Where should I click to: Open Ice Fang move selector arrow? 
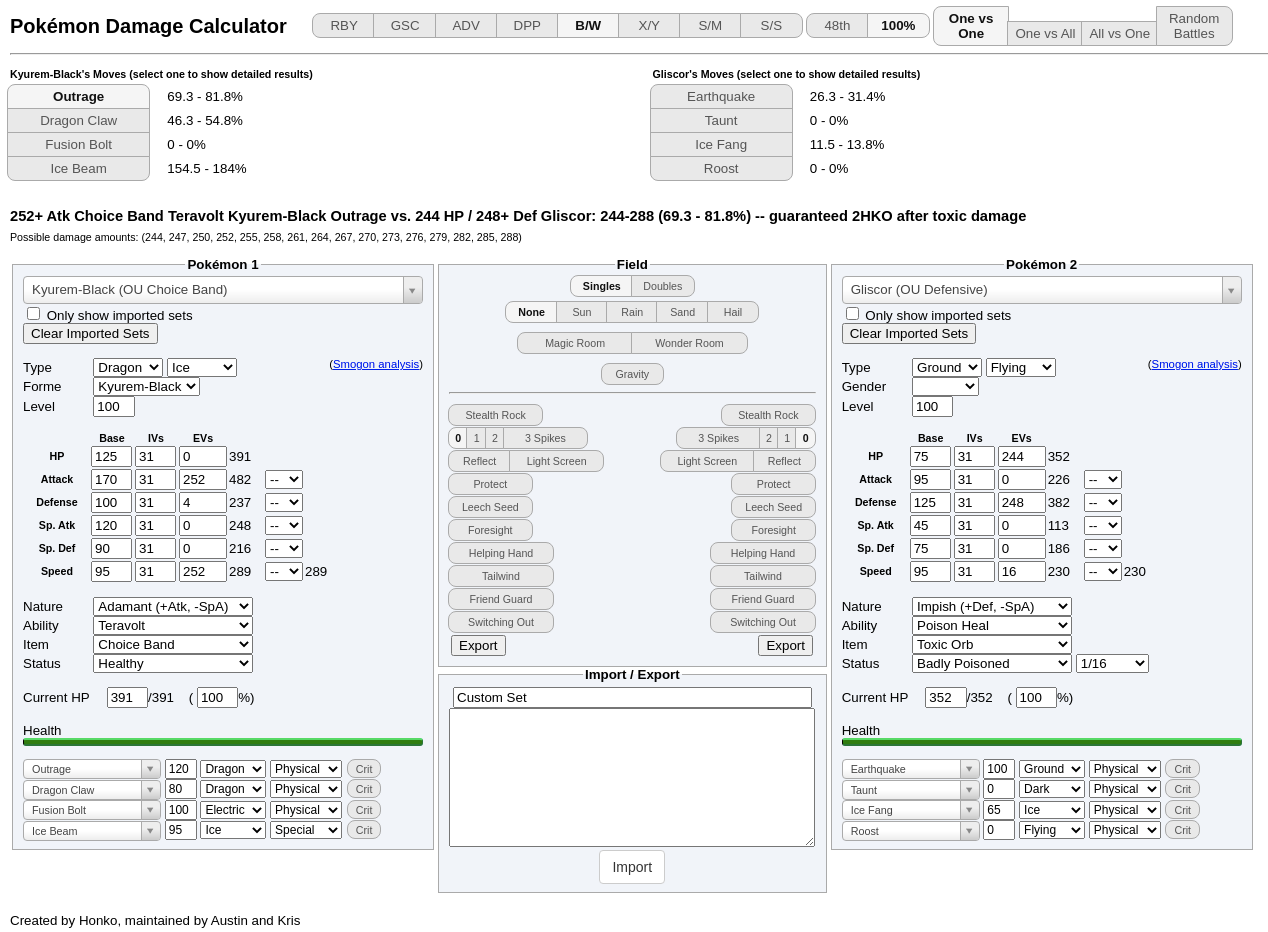click(x=969, y=810)
